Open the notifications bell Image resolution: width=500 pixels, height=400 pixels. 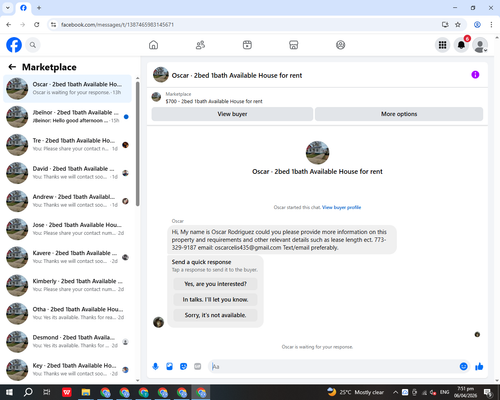pyautogui.click(x=461, y=45)
